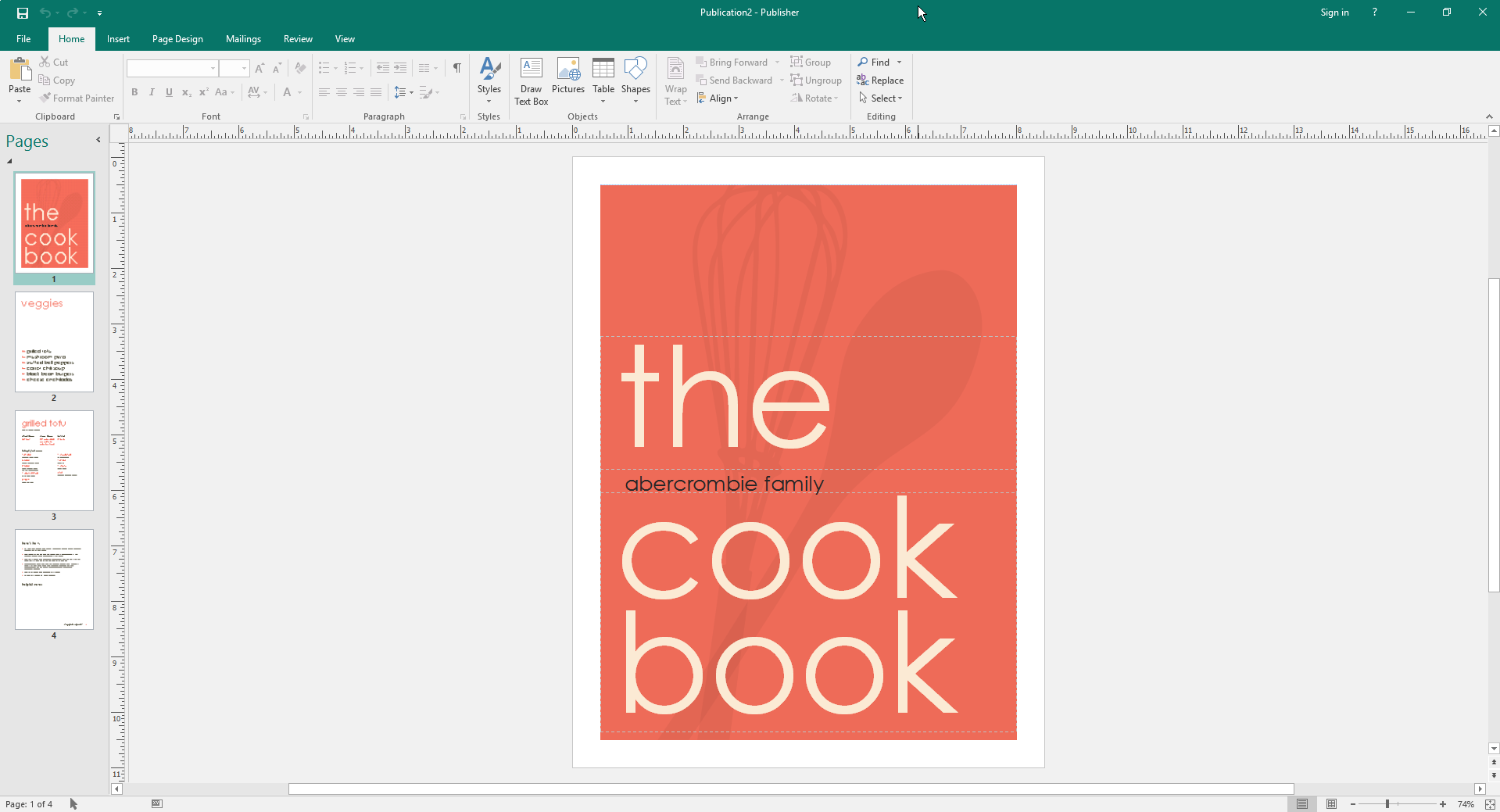Save the publication
The width and height of the screenshot is (1500, 812).
pos(21,13)
